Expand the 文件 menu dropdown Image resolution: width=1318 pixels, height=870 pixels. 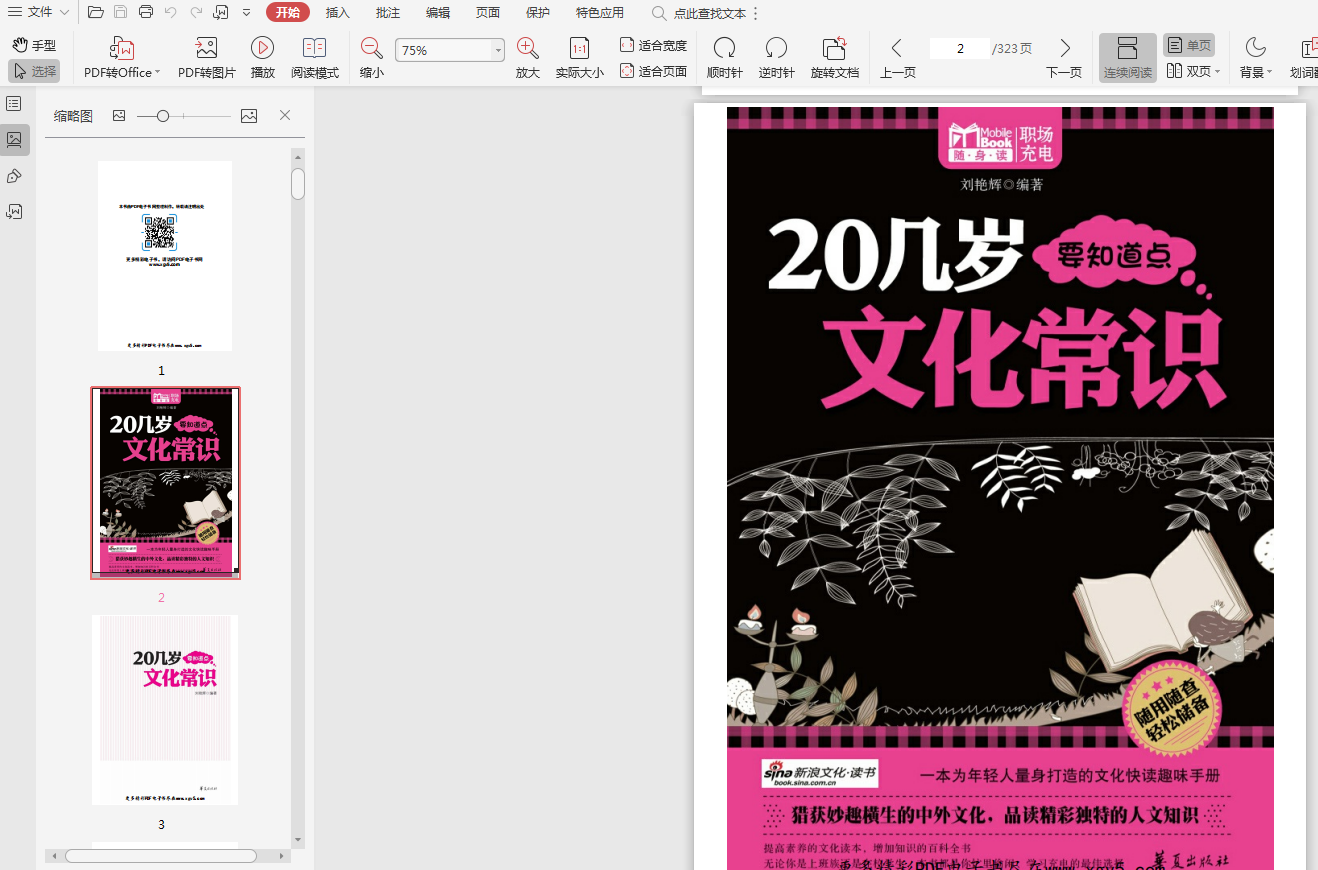[38, 12]
